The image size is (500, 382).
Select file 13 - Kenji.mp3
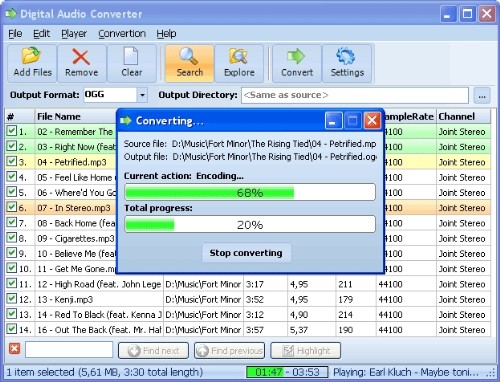coord(65,299)
